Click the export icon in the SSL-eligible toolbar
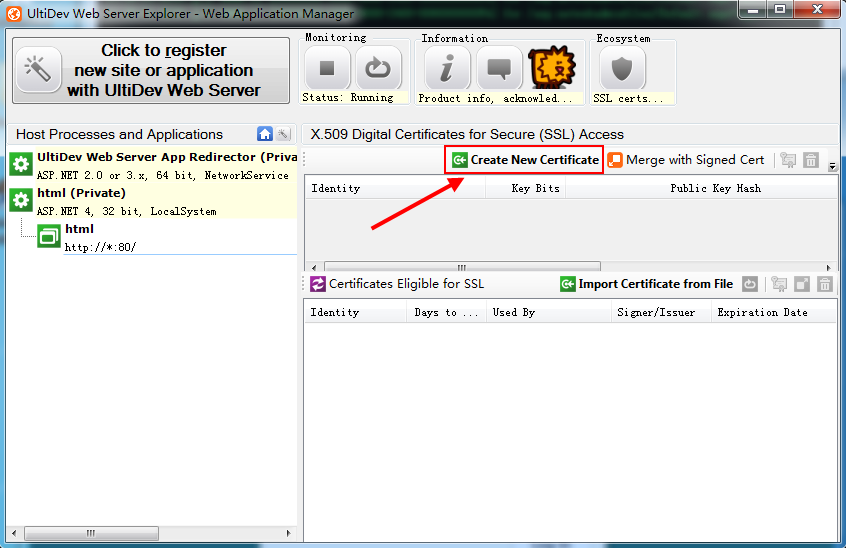 click(x=802, y=284)
